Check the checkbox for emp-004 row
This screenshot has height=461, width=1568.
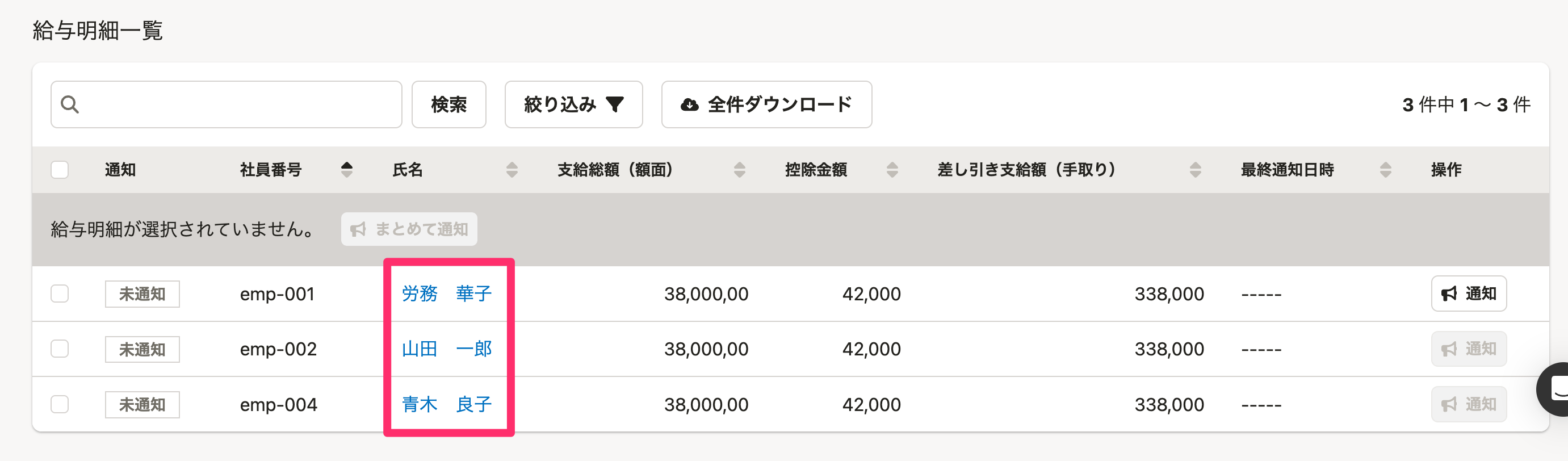pos(60,404)
